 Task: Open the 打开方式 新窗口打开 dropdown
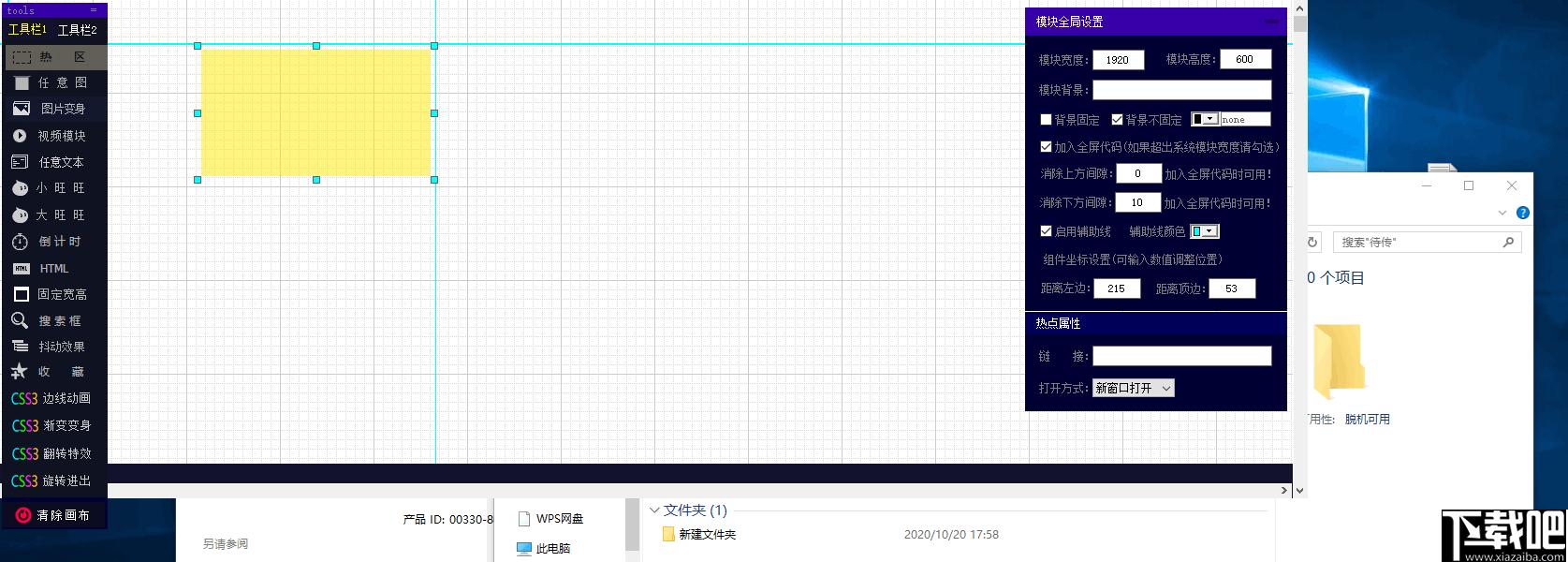(1133, 388)
